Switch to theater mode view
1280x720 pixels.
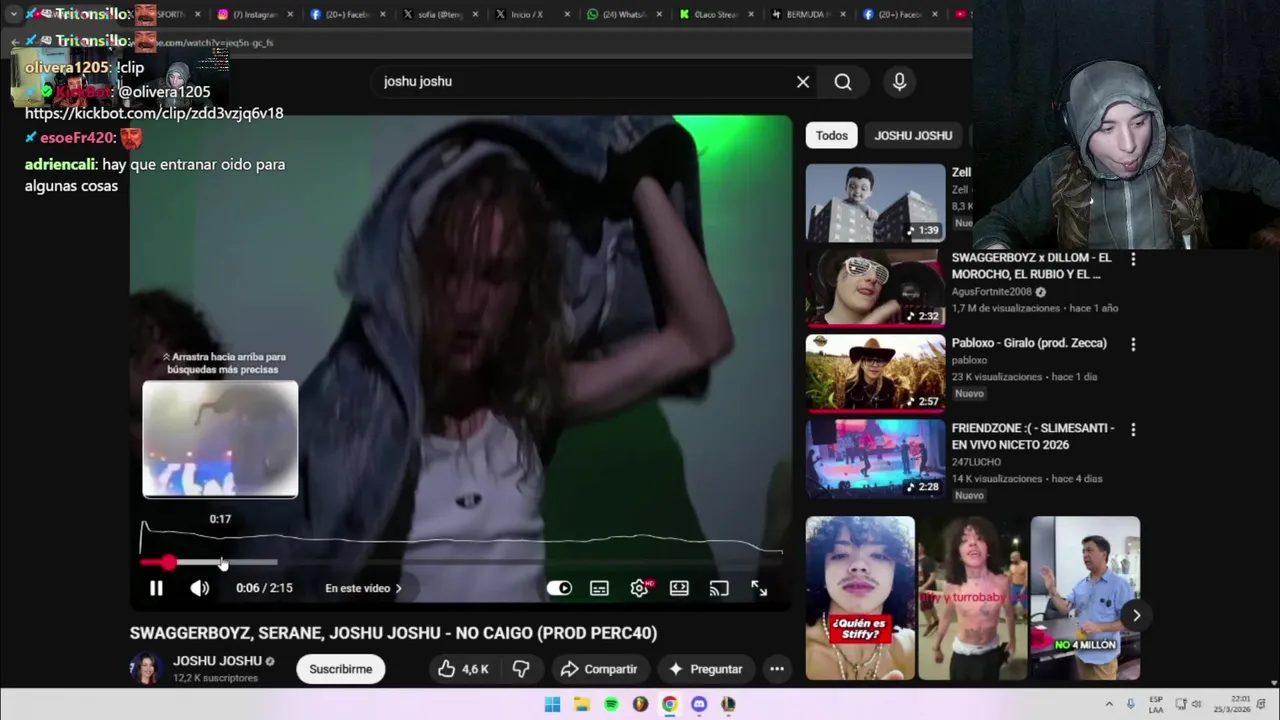(x=679, y=588)
